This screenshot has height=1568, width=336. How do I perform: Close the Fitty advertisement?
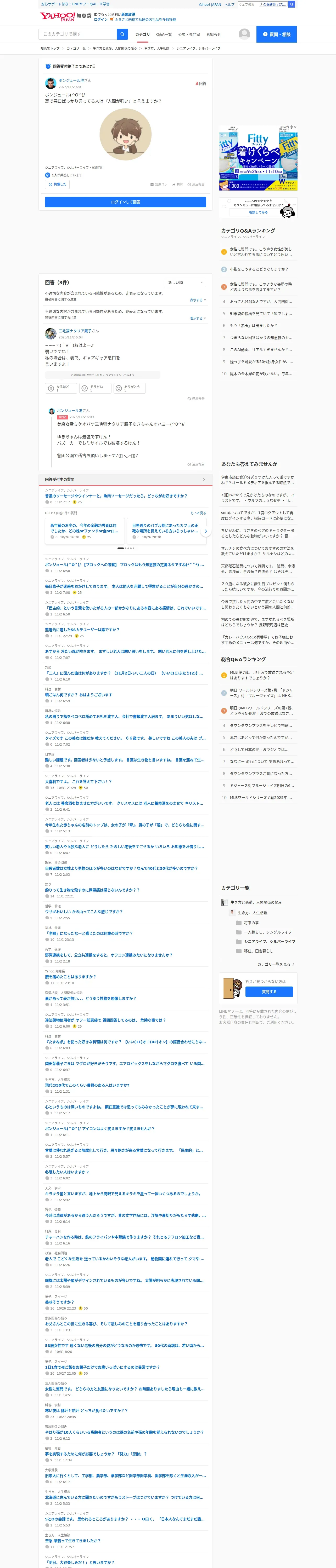[295, 127]
